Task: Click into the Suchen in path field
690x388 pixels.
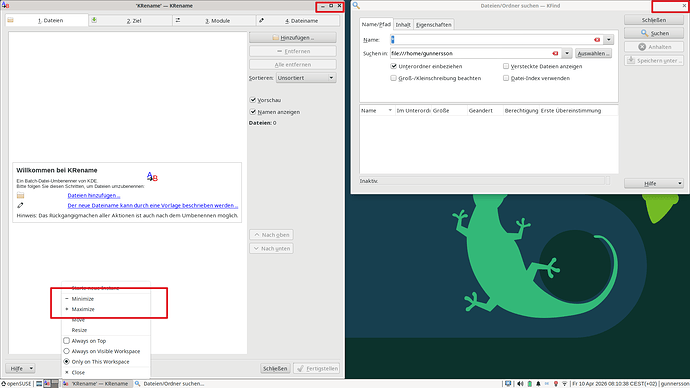Action: 475,53
